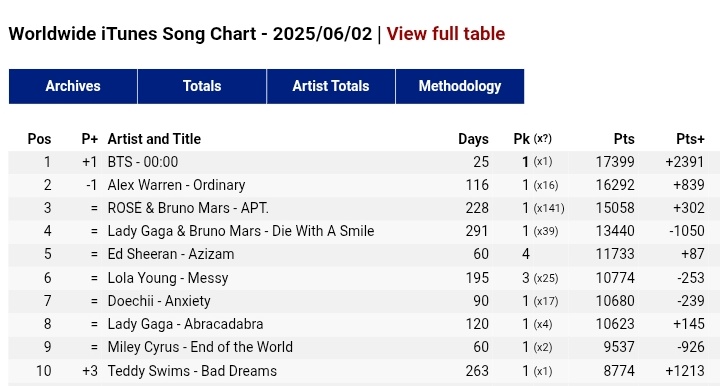Click the Pos column header
The image size is (720, 386).
[x=39, y=139]
